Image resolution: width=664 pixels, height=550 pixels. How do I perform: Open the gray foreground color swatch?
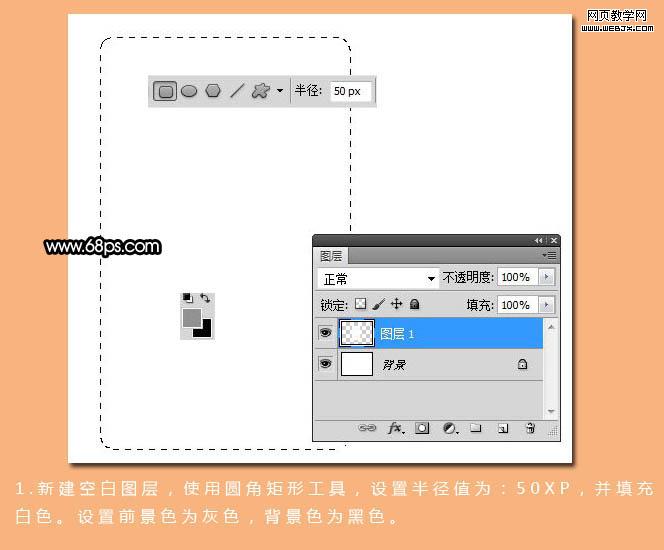click(191, 318)
